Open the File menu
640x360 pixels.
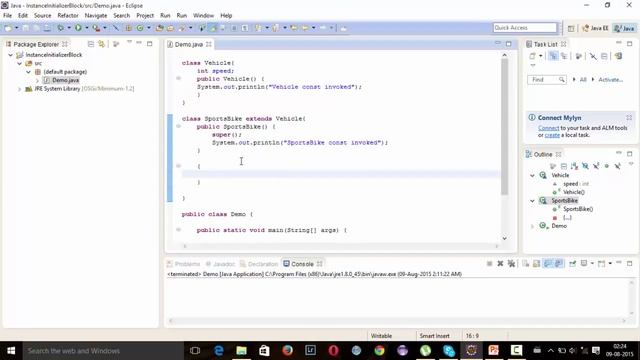pos(7,16)
